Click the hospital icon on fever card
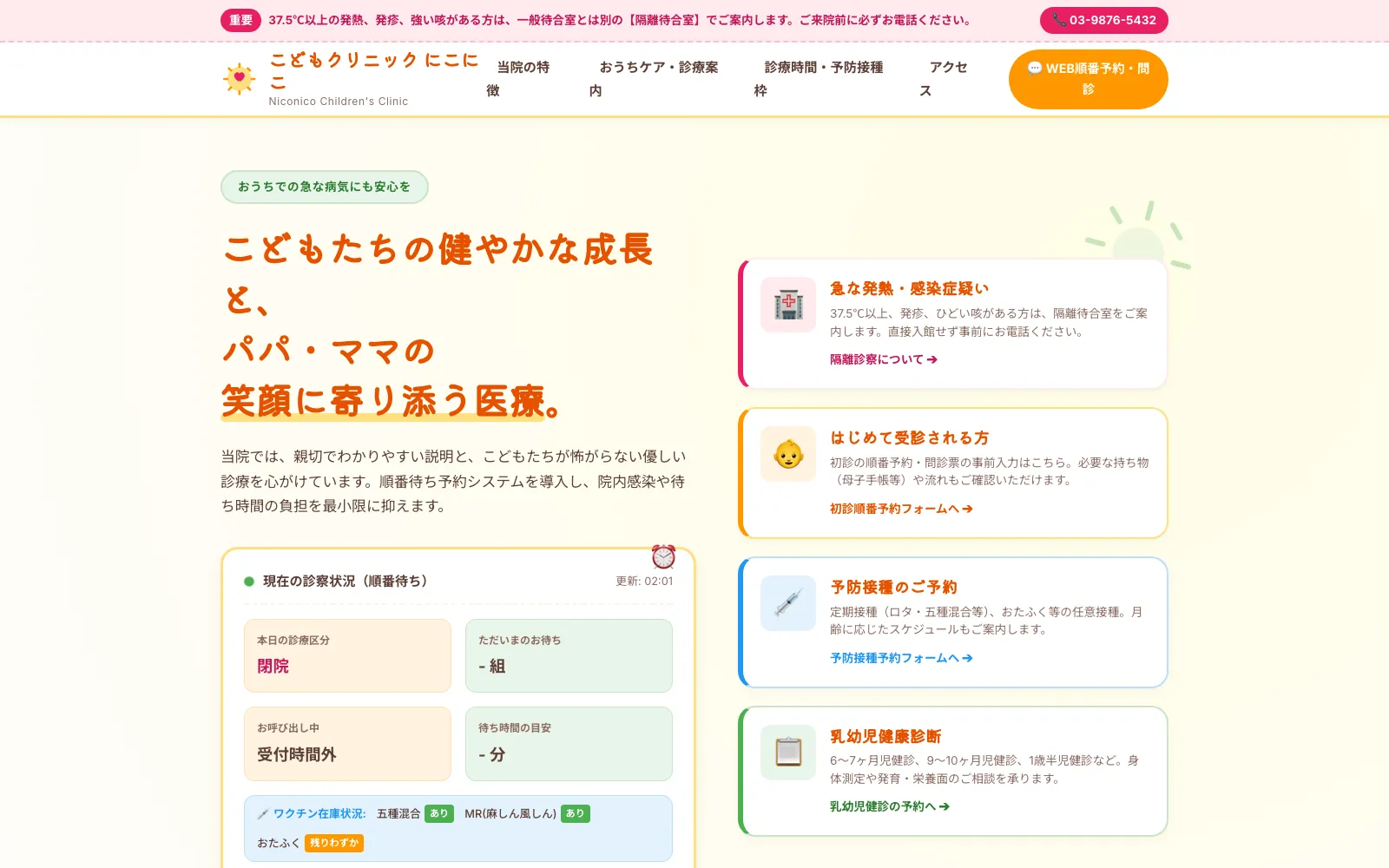This screenshot has height=868, width=1389. [788, 305]
